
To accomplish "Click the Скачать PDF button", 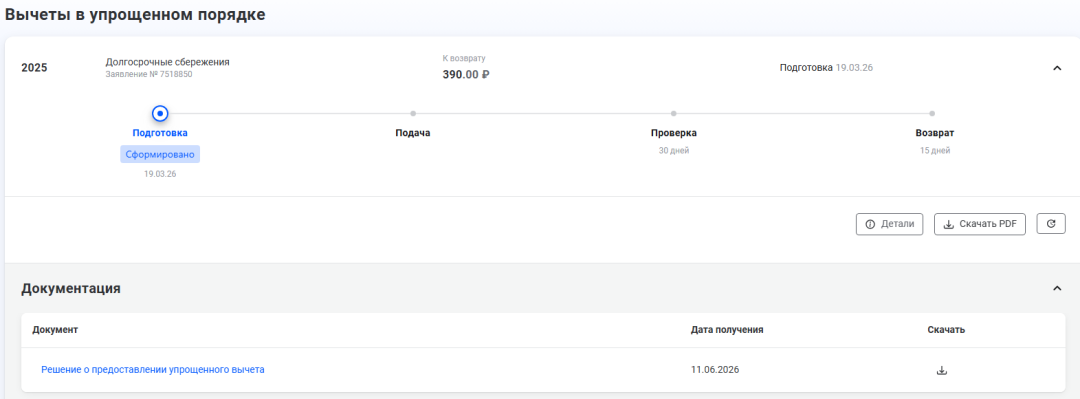I will [x=979, y=224].
